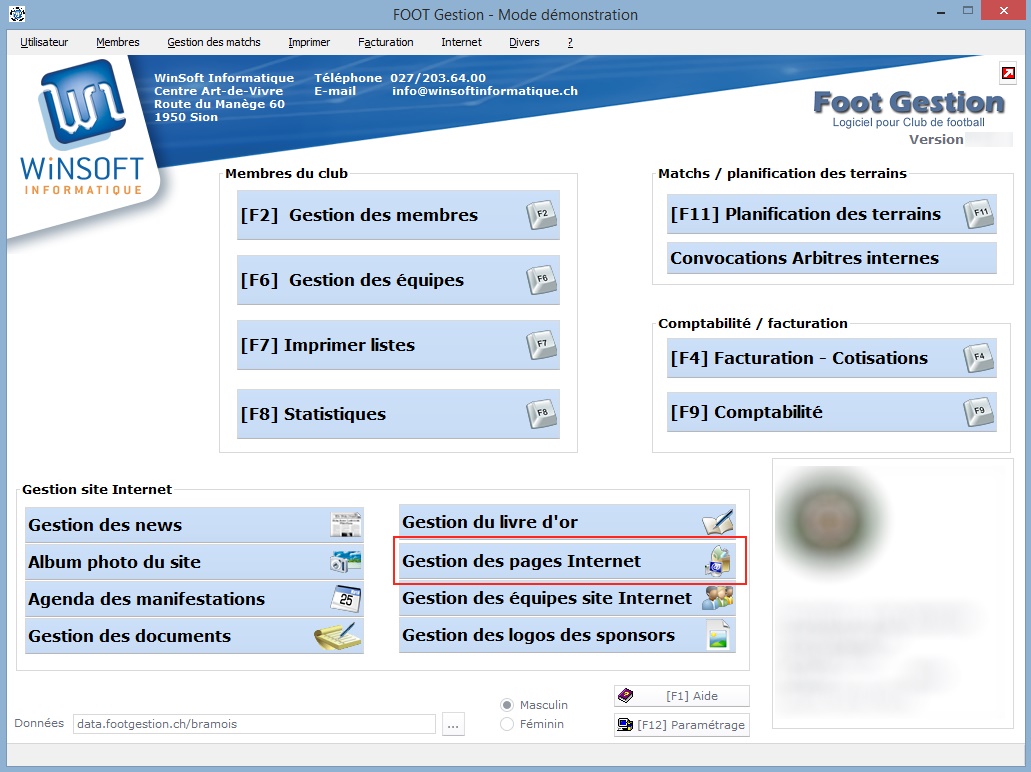Viewport: 1031px width, 772px height.
Task: Click the F11 key icon on Planification des terrains
Action: coord(979,214)
